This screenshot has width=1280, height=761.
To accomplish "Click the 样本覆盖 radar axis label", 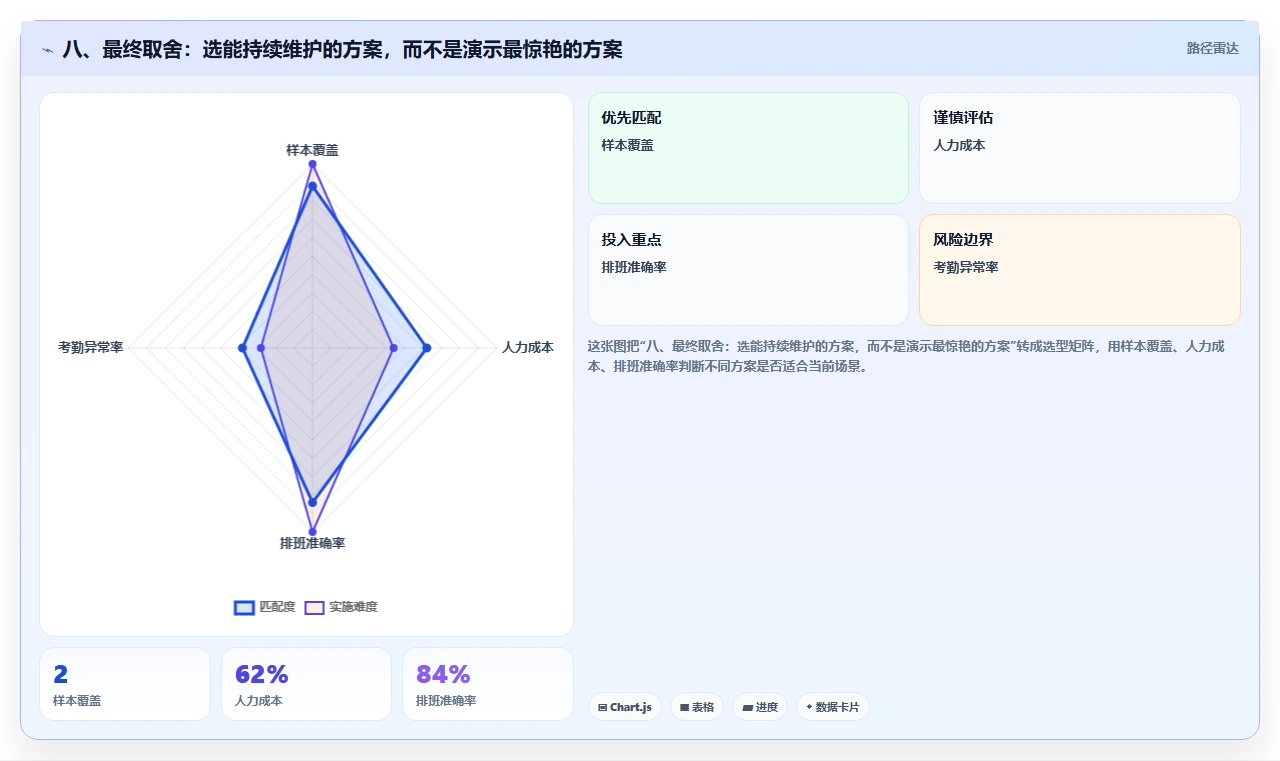I will pos(312,150).
